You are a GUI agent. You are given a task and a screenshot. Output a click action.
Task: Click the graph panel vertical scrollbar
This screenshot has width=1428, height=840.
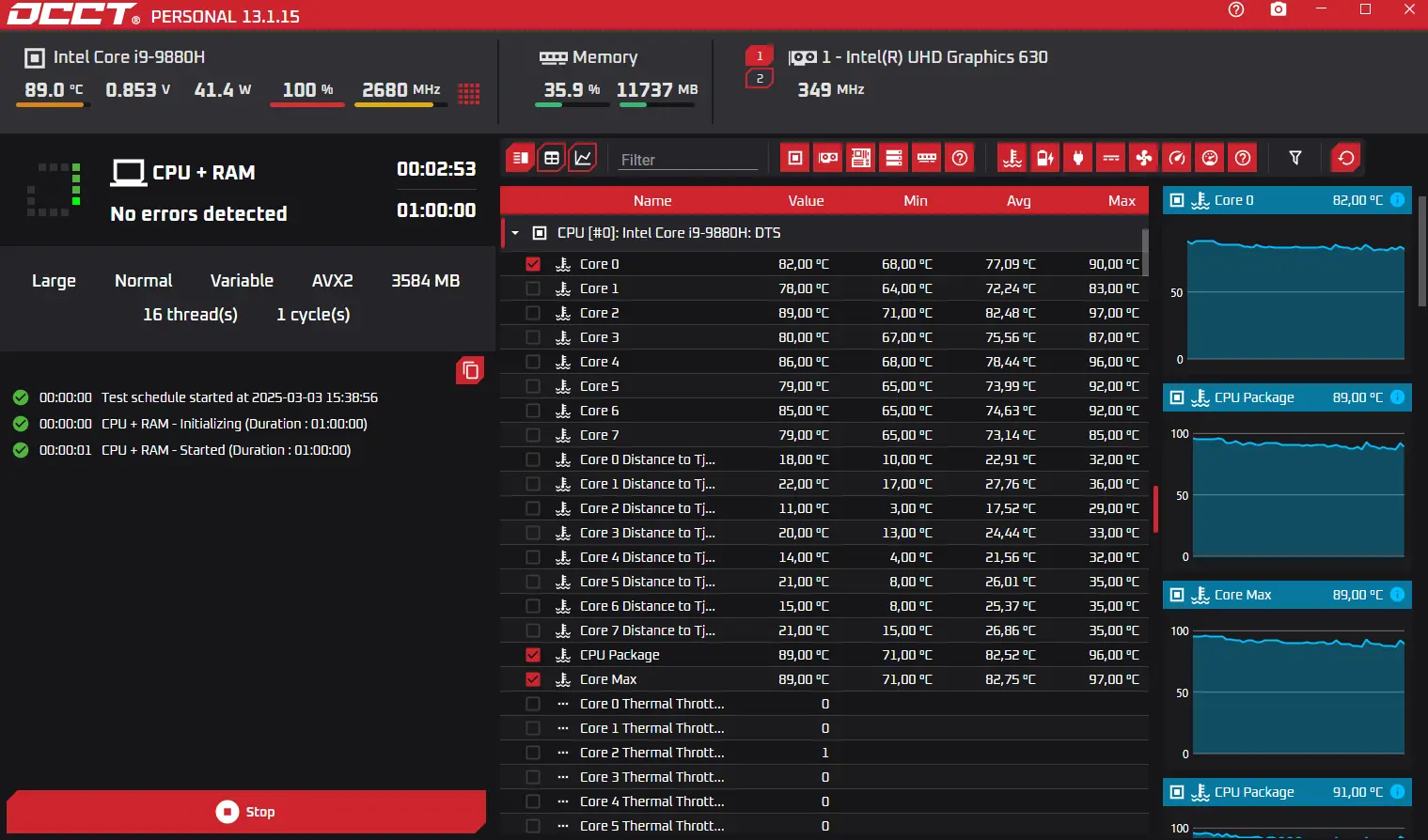[1421, 251]
